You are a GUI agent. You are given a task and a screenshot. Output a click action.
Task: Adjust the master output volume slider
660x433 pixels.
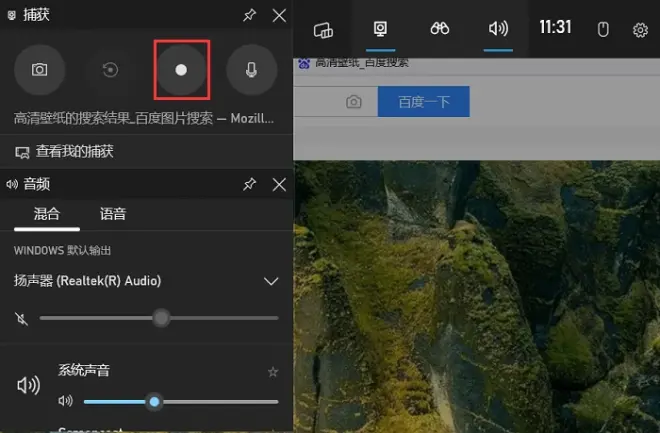(x=159, y=318)
